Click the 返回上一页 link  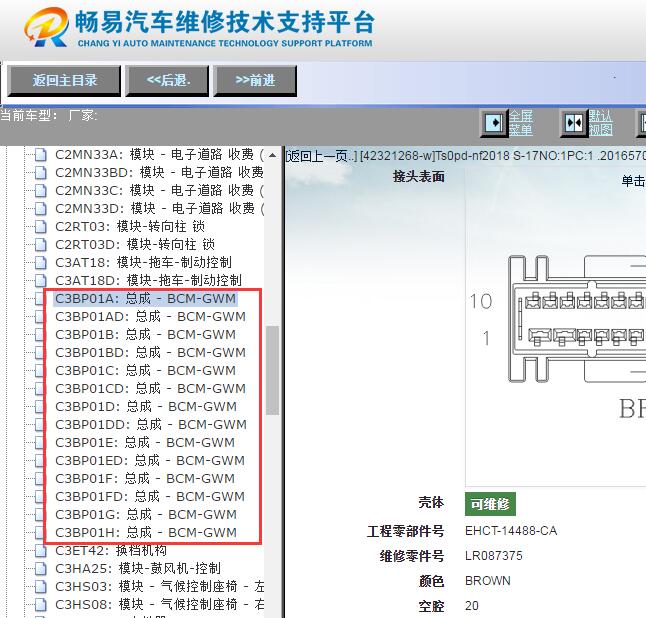pos(322,156)
